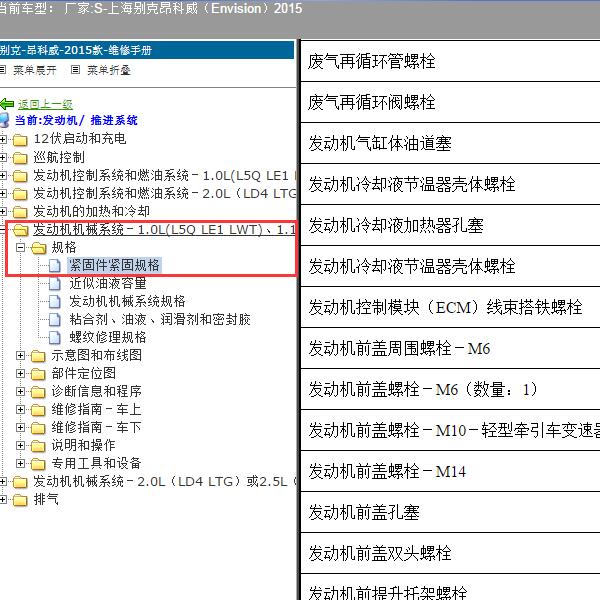Viewport: 600px width, 600px height.
Task: Click 菜单展开 to expand menu
Action: 35,70
